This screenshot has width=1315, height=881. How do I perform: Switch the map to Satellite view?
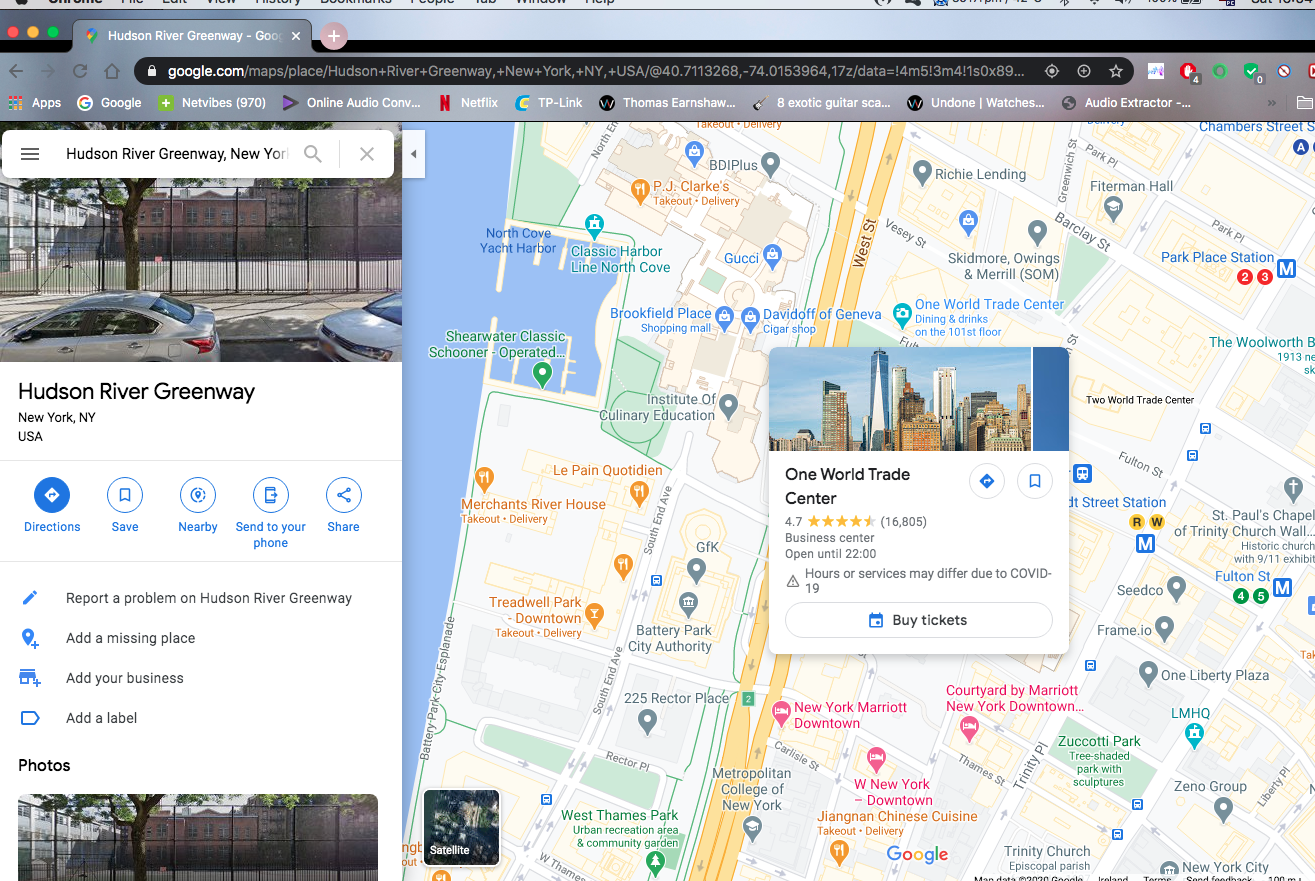[460, 827]
